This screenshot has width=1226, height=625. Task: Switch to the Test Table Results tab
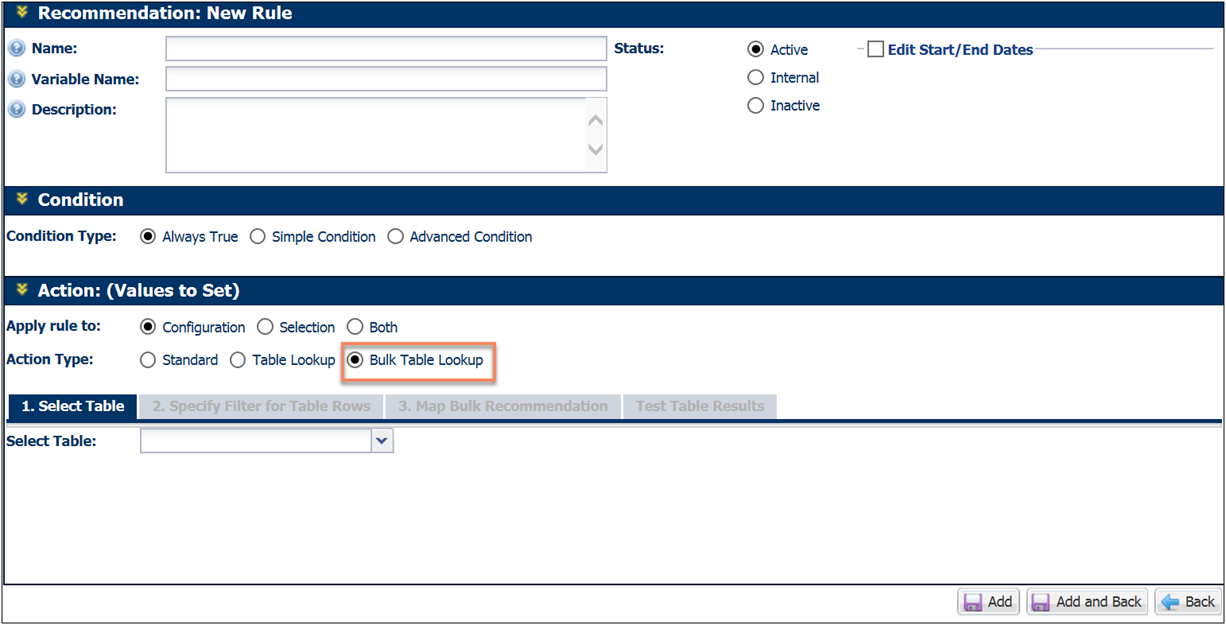(x=699, y=406)
